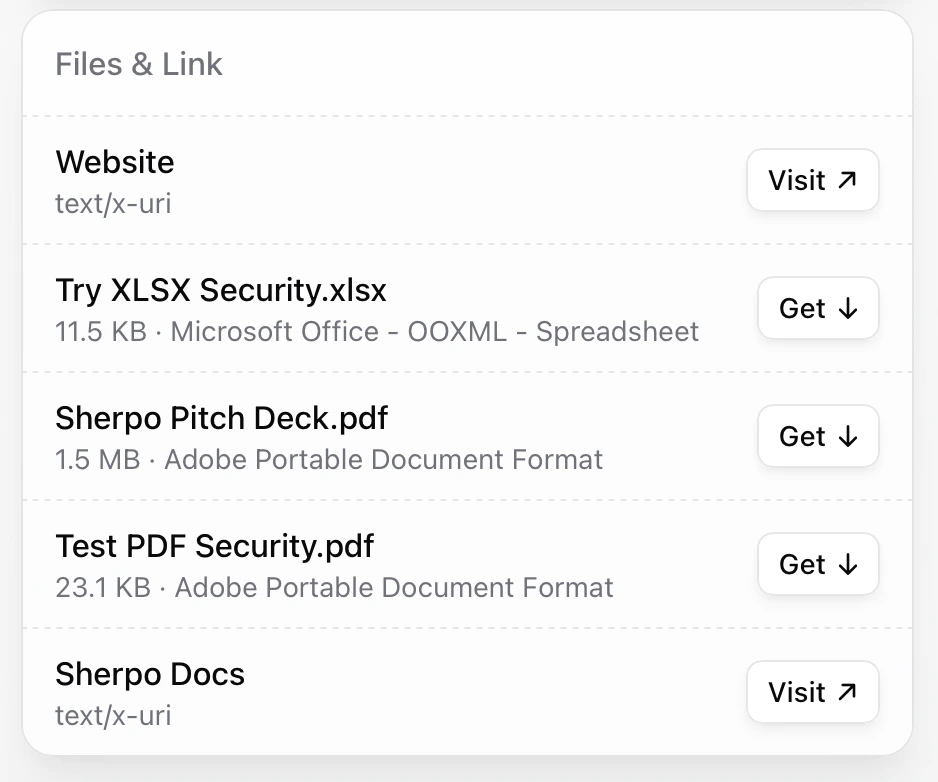Click the text/x-uri label under Website
The image size is (938, 782).
113,204
